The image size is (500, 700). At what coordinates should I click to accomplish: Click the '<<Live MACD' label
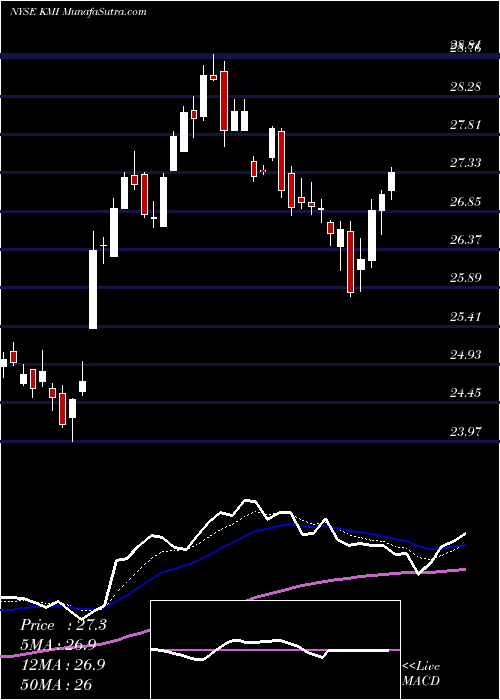pyautogui.click(x=421, y=674)
